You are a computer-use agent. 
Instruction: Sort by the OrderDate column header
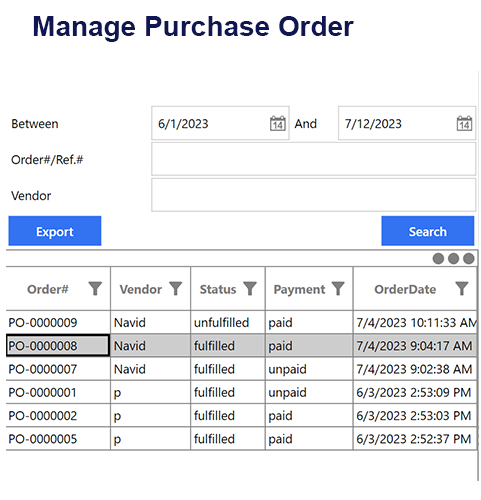pyautogui.click(x=405, y=289)
